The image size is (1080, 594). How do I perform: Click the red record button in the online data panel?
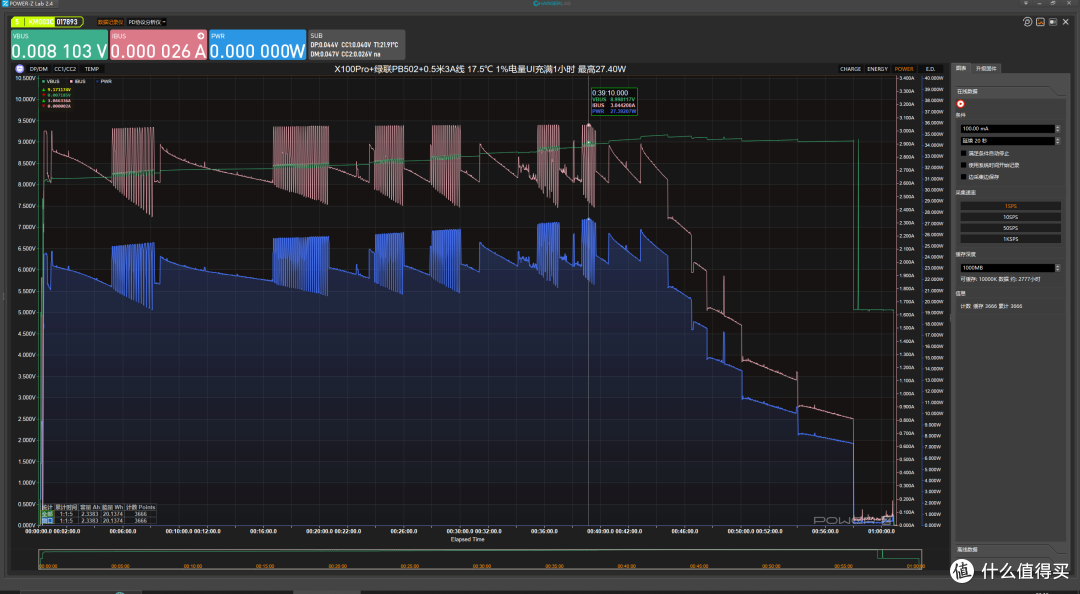960,104
